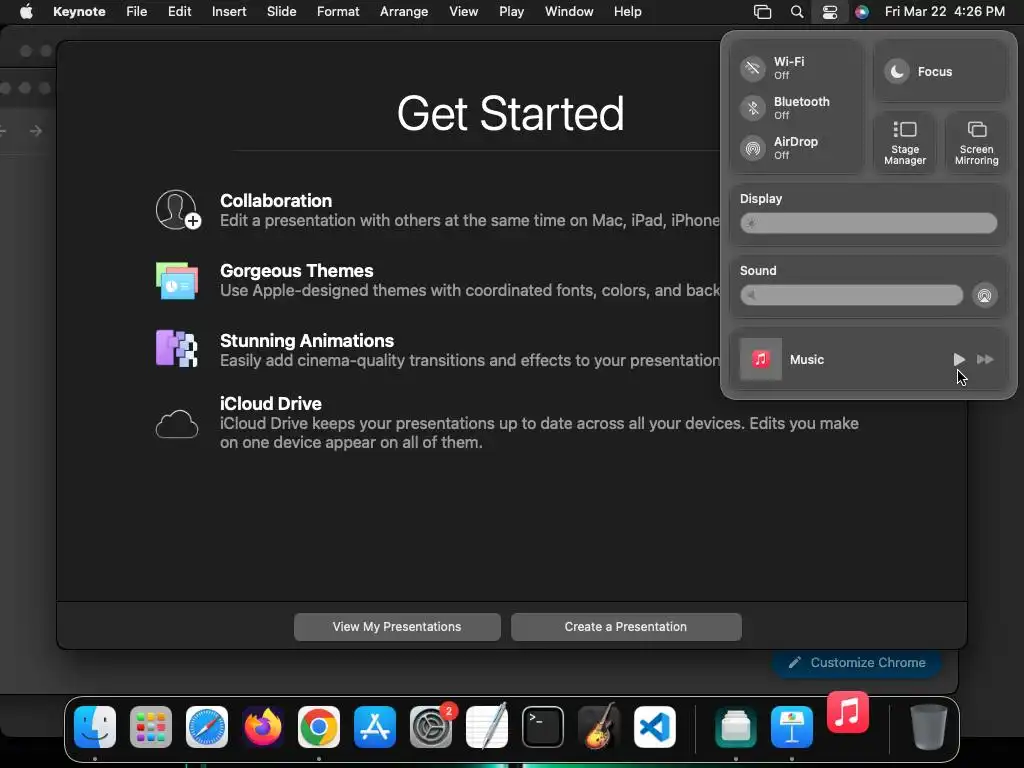Launch Firefox from the Dock

click(263, 727)
